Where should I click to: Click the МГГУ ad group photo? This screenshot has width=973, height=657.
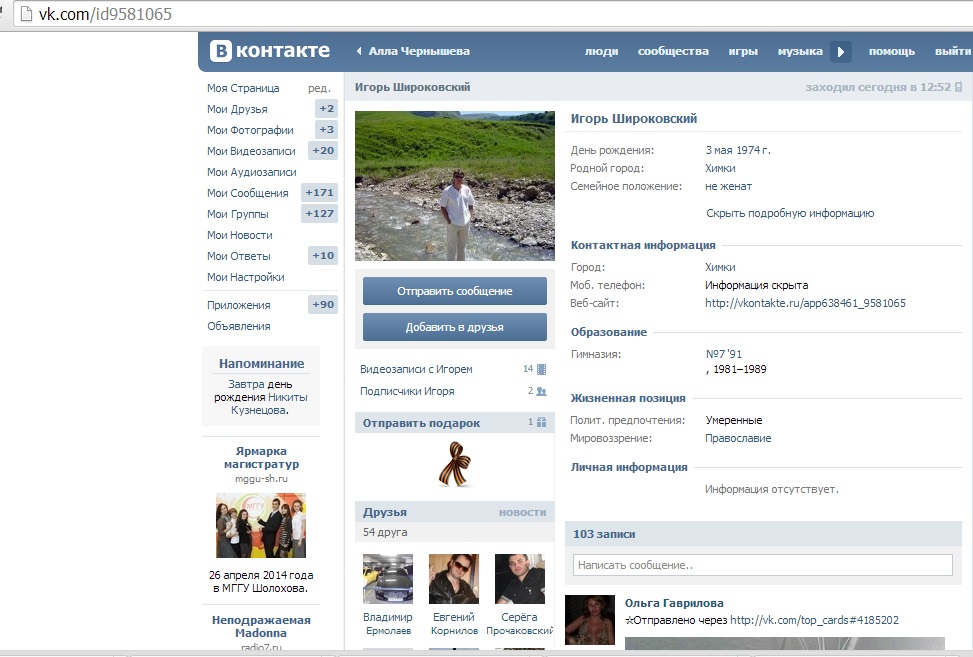pos(261,525)
